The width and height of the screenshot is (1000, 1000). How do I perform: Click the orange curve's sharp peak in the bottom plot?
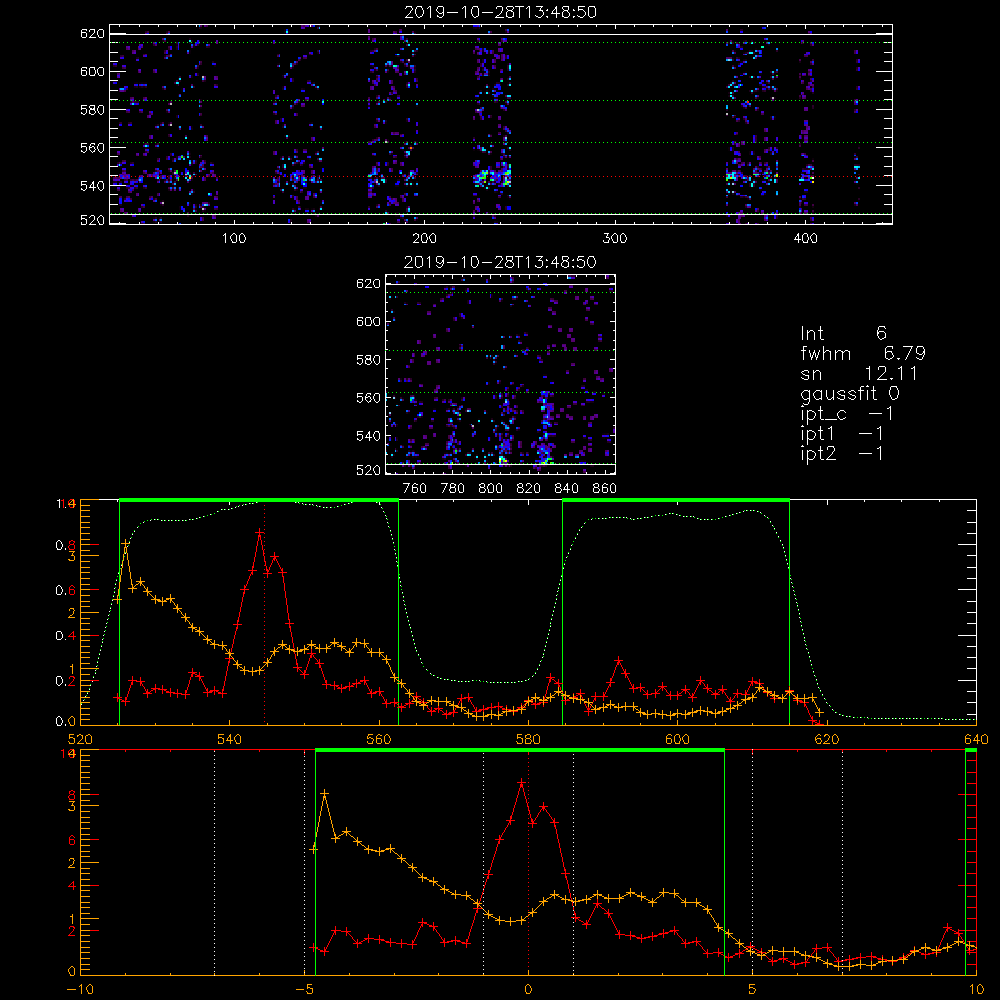(x=325, y=793)
